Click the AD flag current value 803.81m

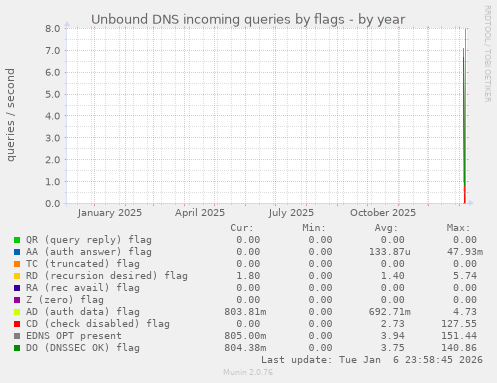click(x=245, y=312)
